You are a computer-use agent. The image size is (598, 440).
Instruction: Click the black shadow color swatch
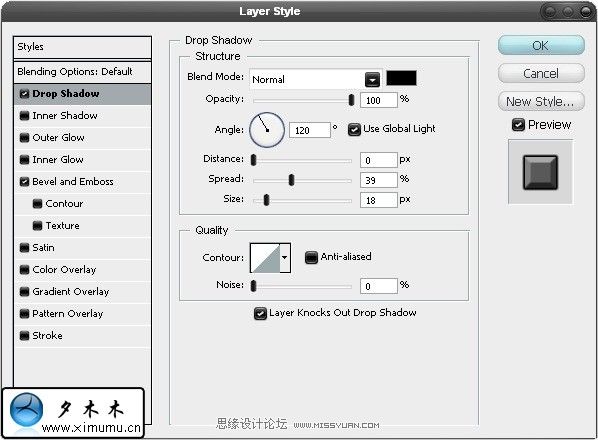point(401,78)
